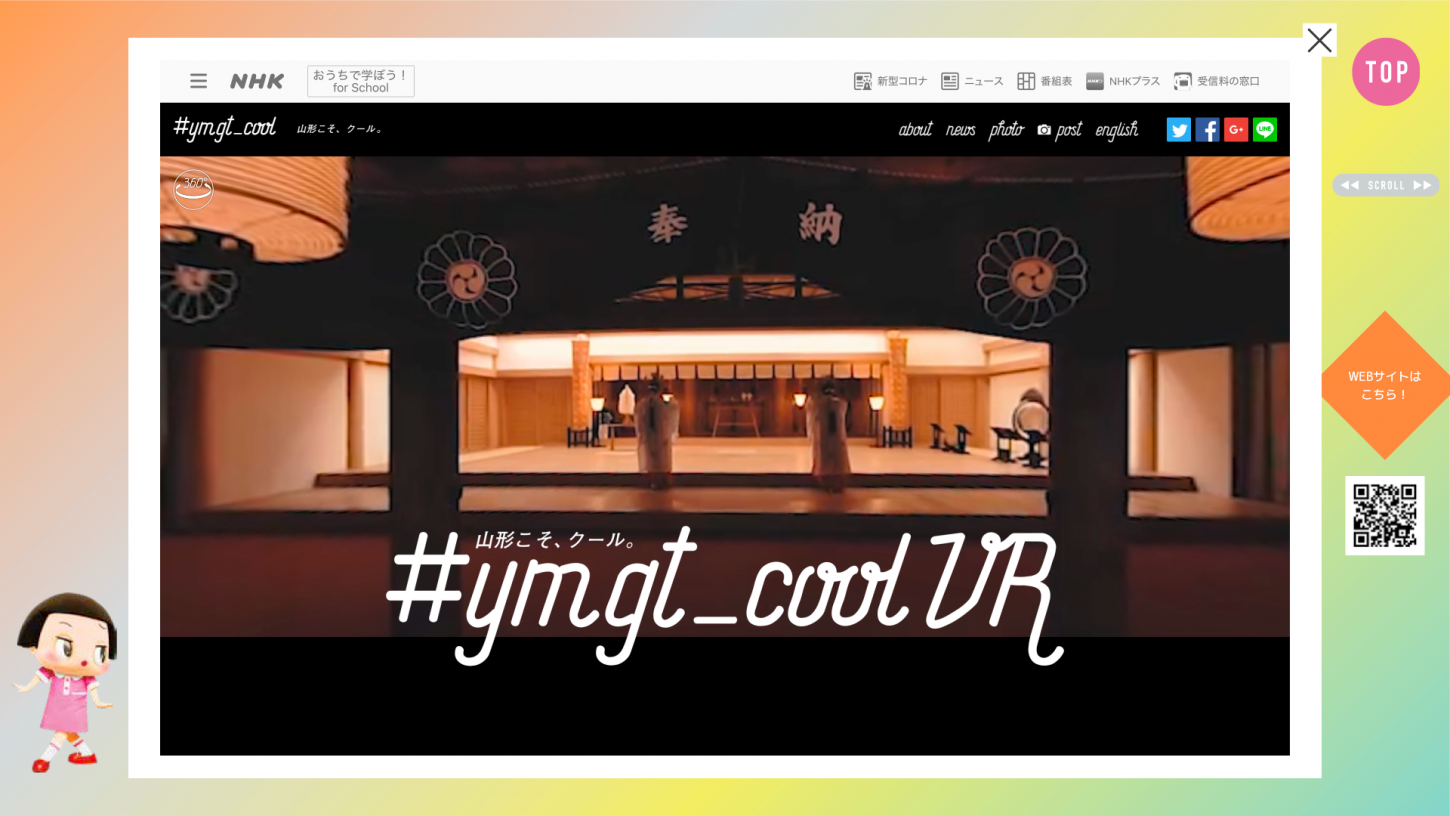
Task: Close the popup with the X button
Action: [1319, 40]
